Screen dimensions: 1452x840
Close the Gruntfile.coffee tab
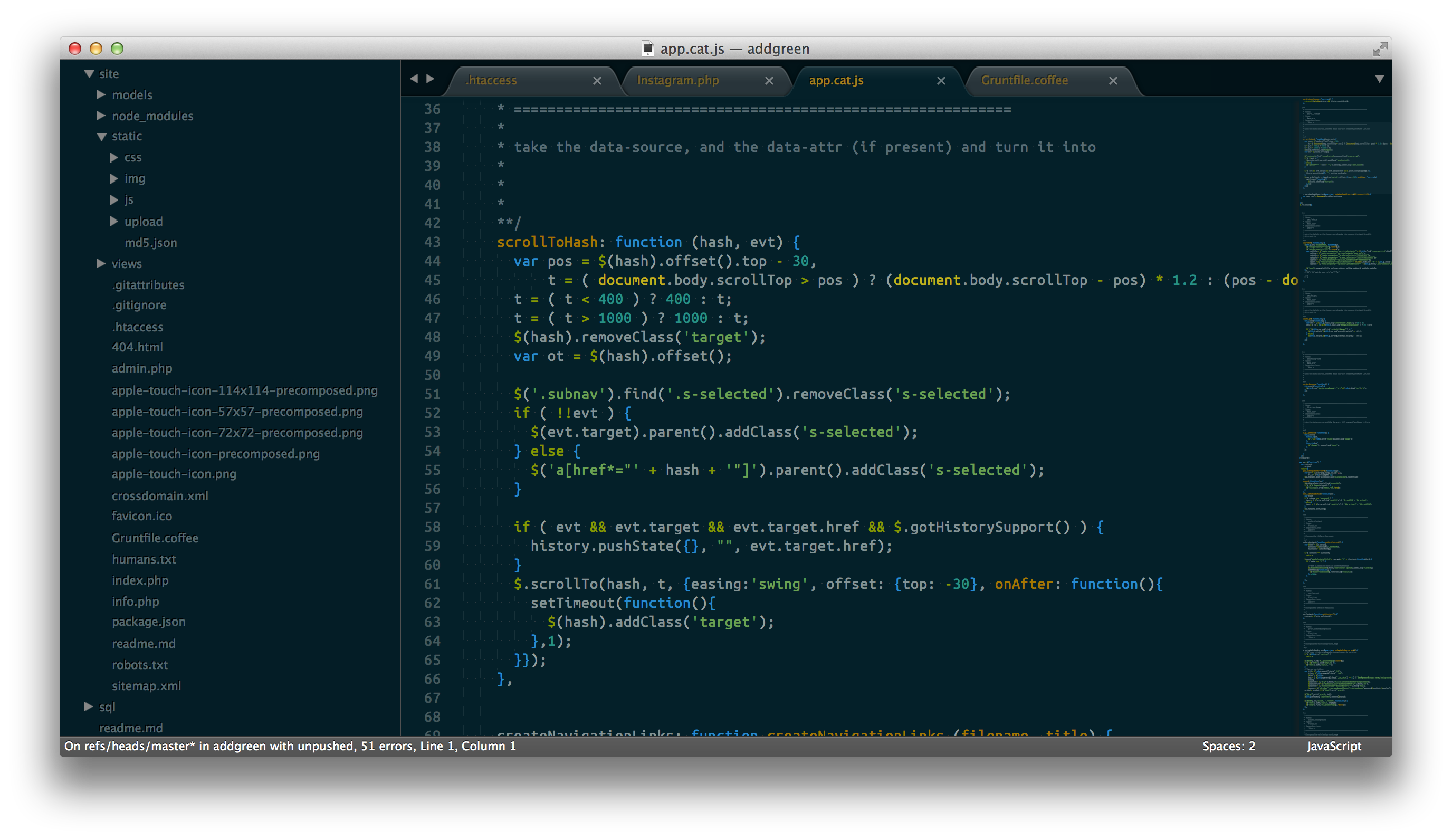point(1113,81)
